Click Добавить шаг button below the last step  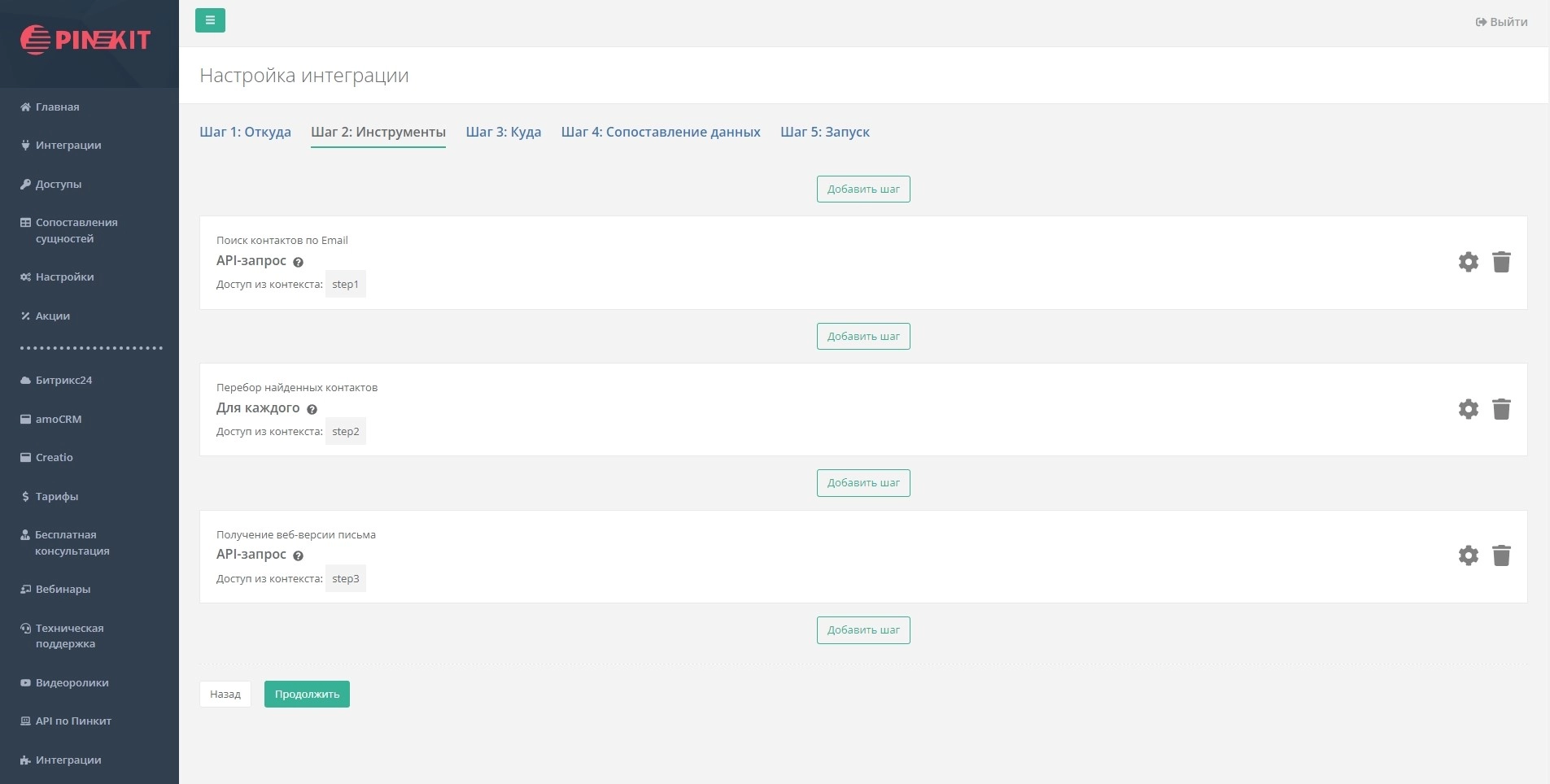(x=862, y=630)
